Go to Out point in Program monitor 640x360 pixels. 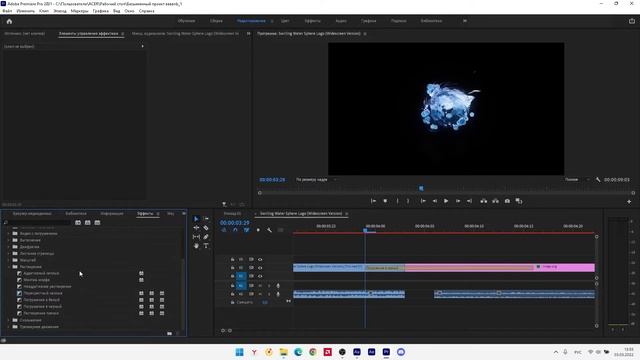(x=469, y=201)
